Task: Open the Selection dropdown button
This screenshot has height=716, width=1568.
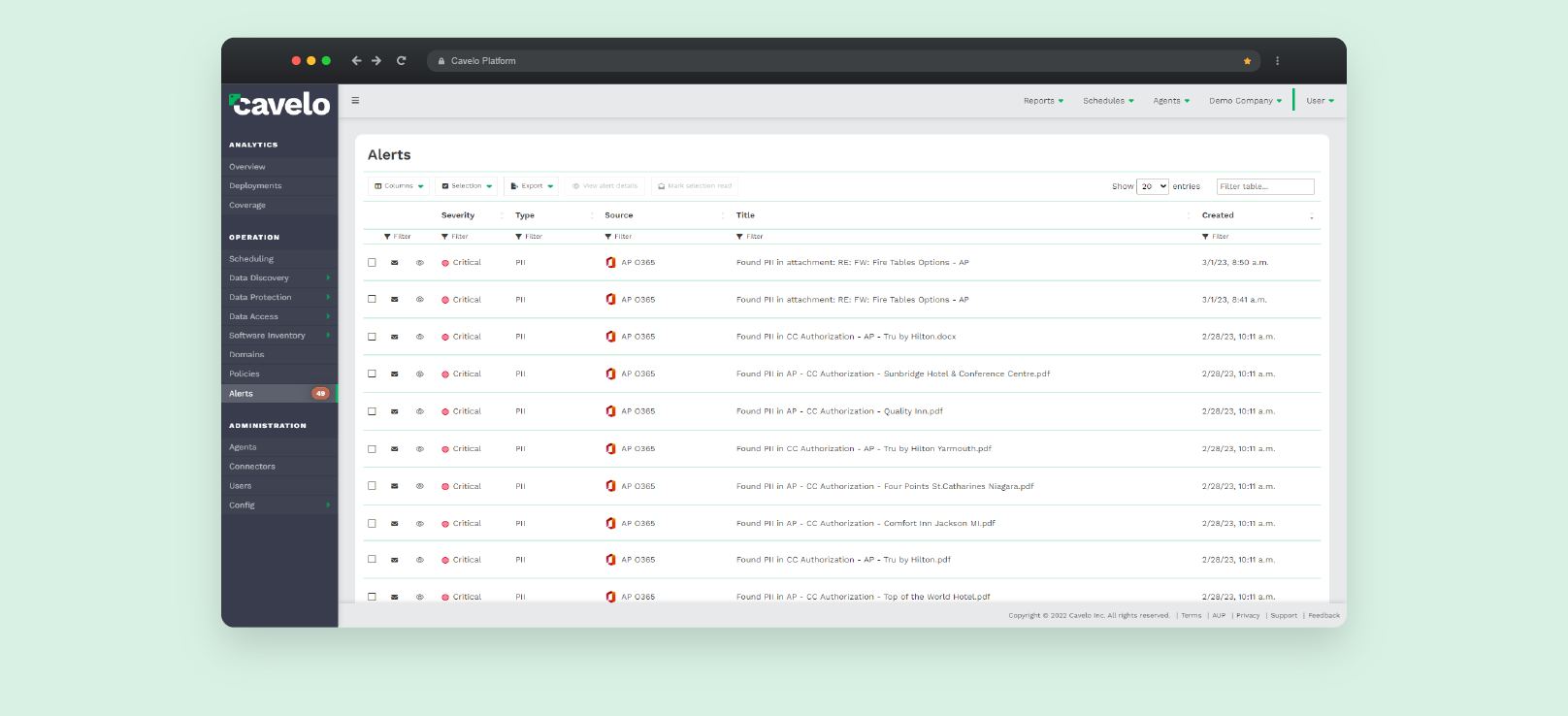Action: coord(467,186)
